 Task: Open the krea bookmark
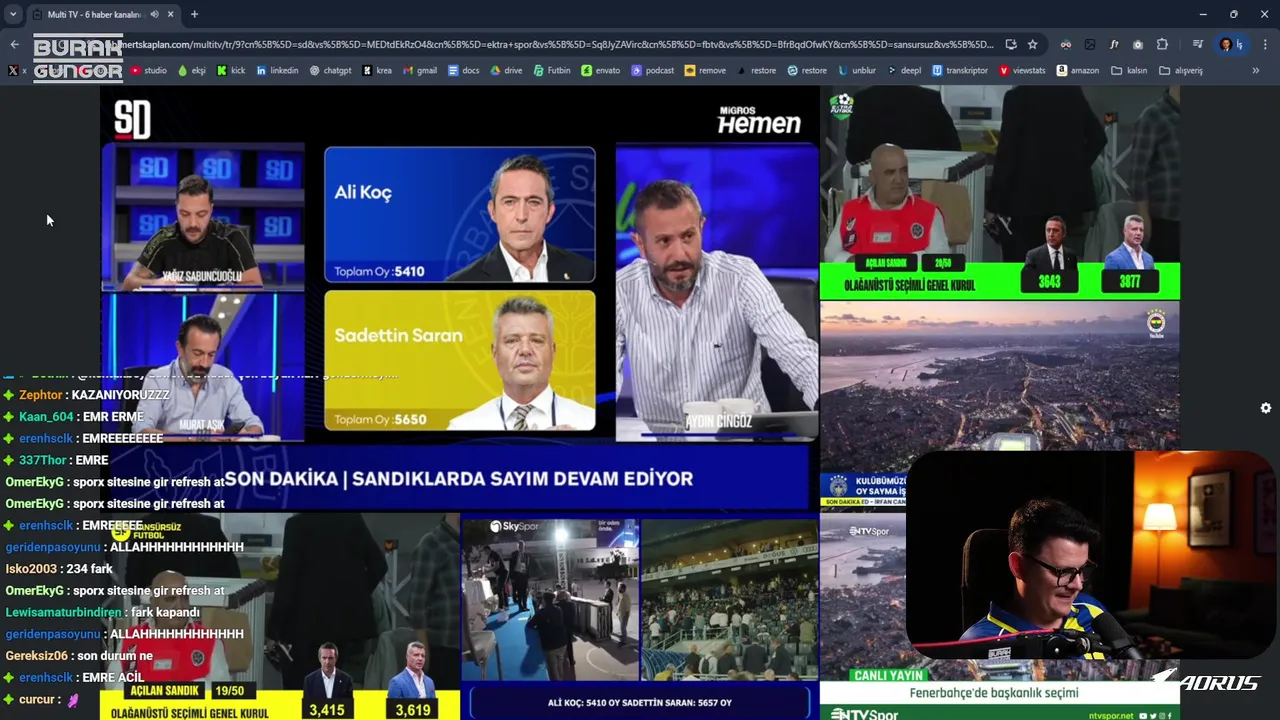(x=377, y=71)
